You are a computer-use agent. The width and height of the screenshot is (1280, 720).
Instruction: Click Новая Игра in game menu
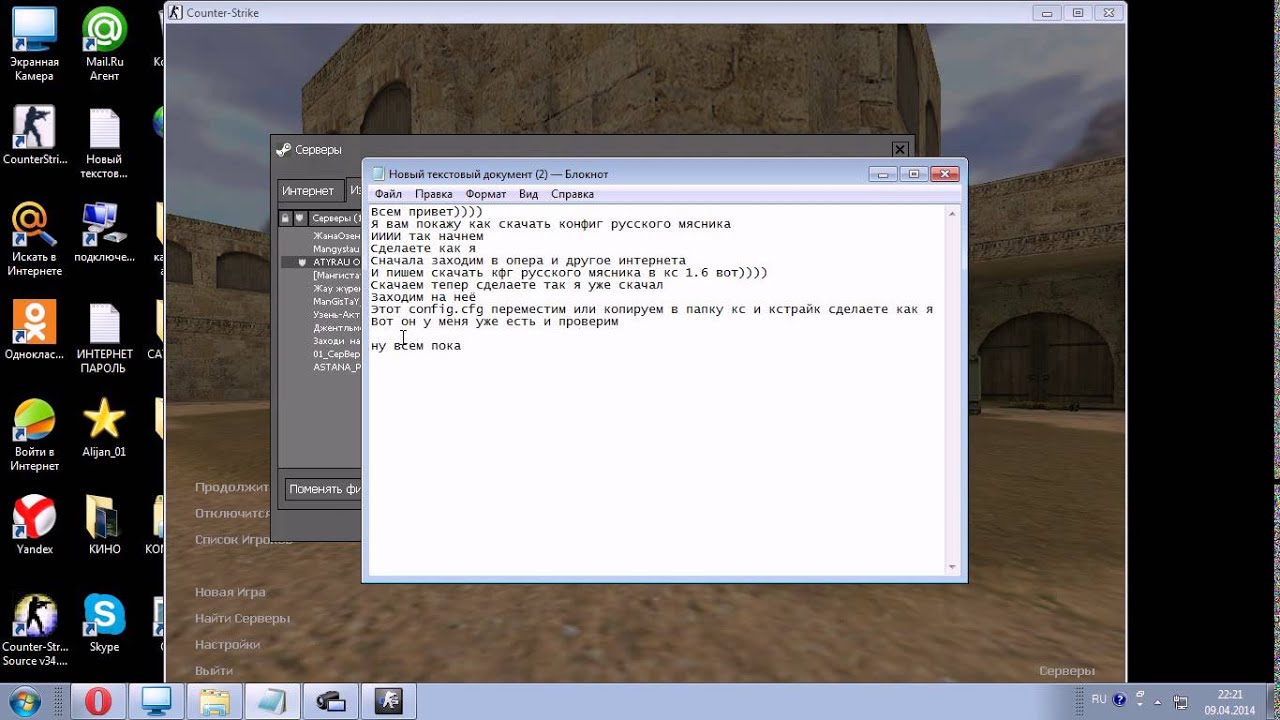pos(230,592)
